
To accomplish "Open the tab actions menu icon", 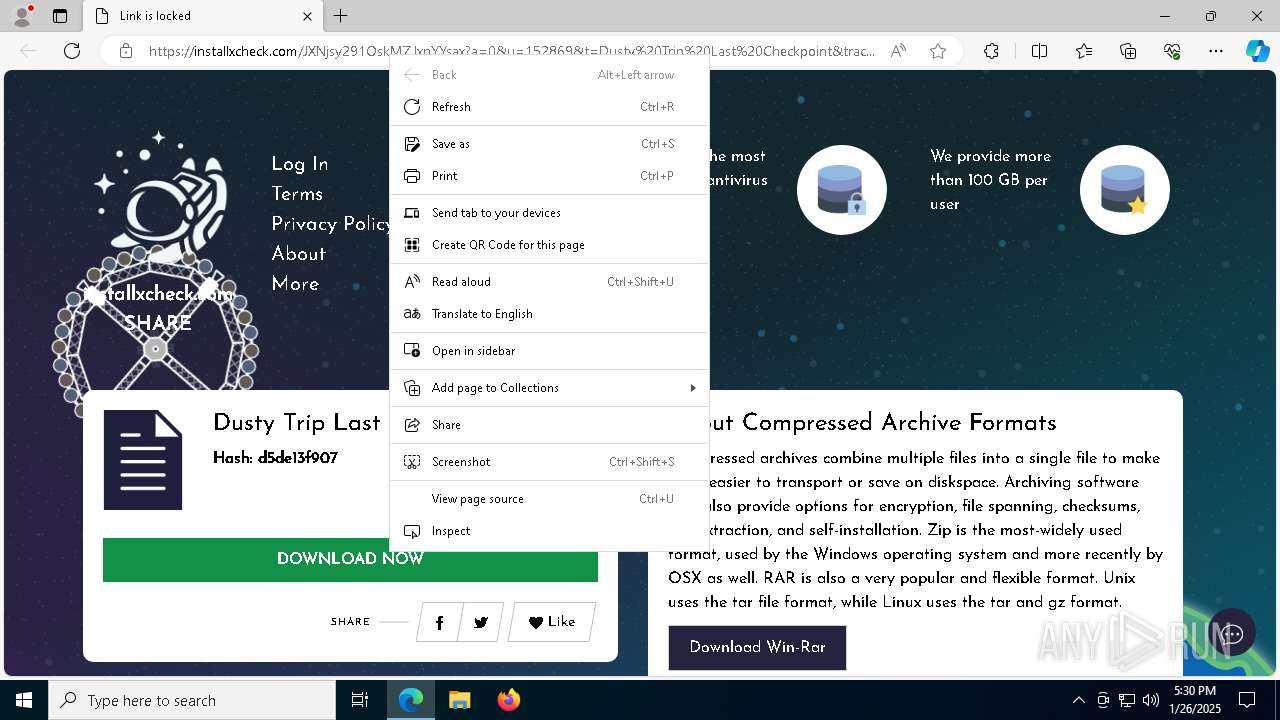I will pyautogui.click(x=60, y=16).
